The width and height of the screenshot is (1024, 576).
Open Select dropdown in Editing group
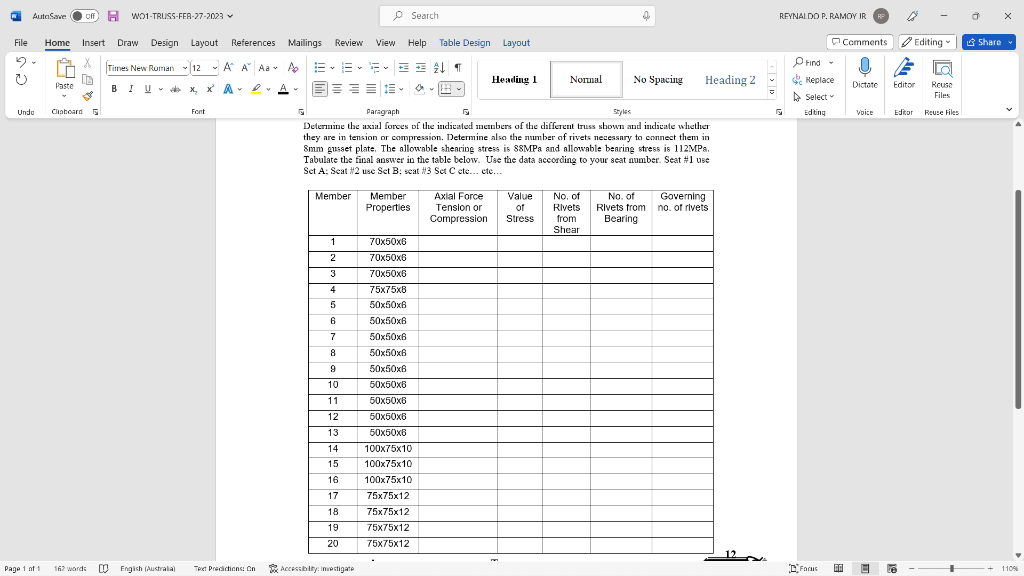click(814, 97)
